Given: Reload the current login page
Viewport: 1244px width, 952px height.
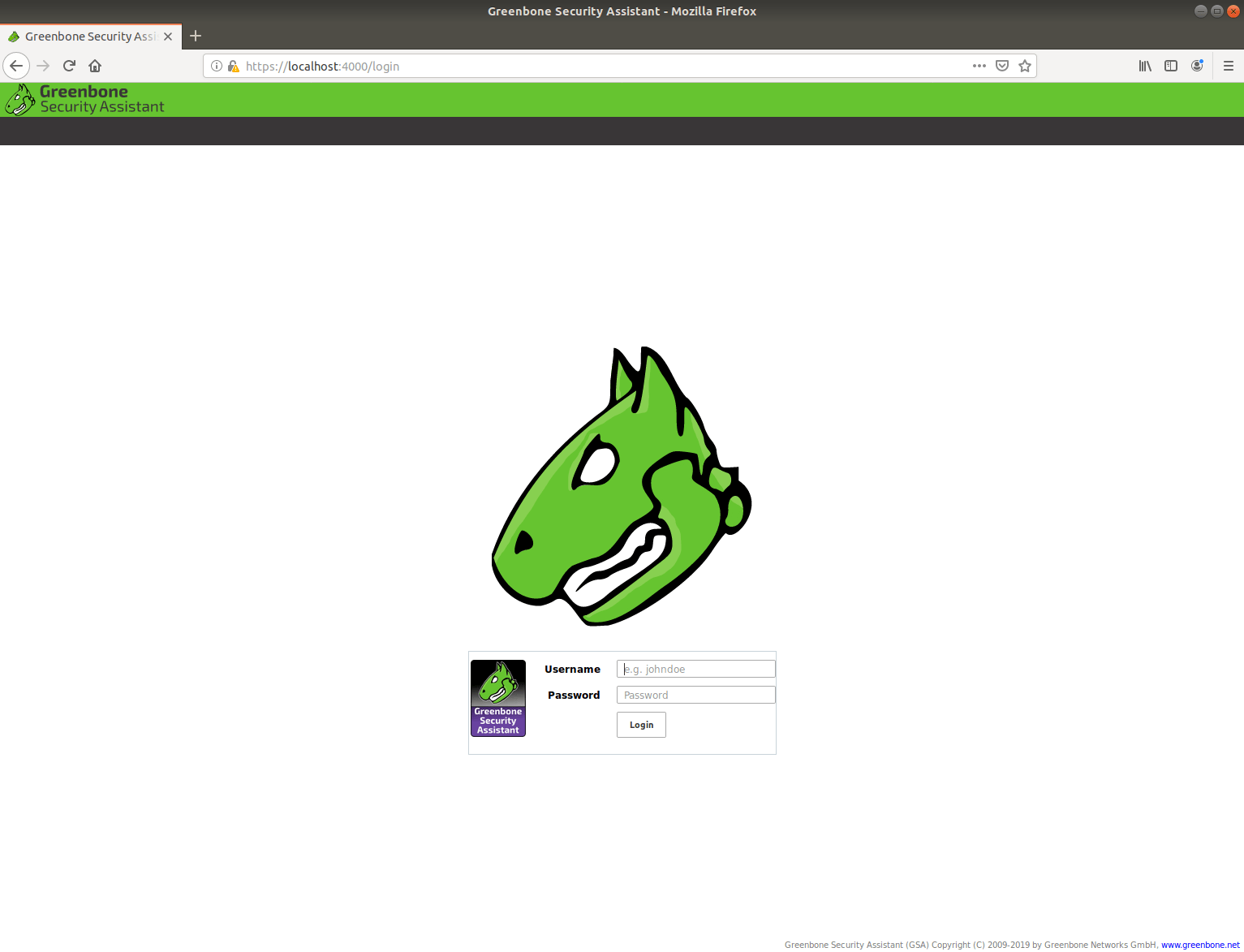Looking at the screenshot, I should [68, 66].
